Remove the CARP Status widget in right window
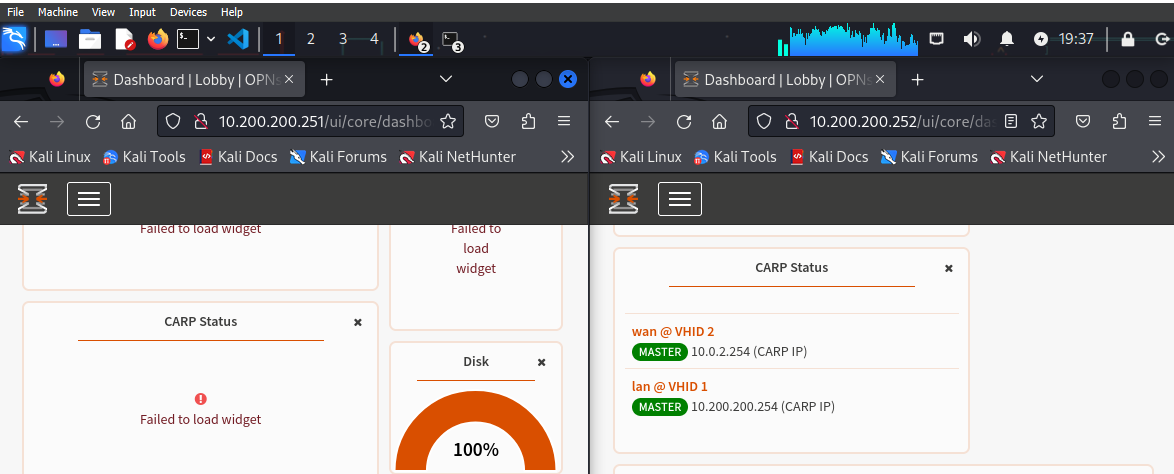The height and width of the screenshot is (474, 1174). [x=949, y=268]
